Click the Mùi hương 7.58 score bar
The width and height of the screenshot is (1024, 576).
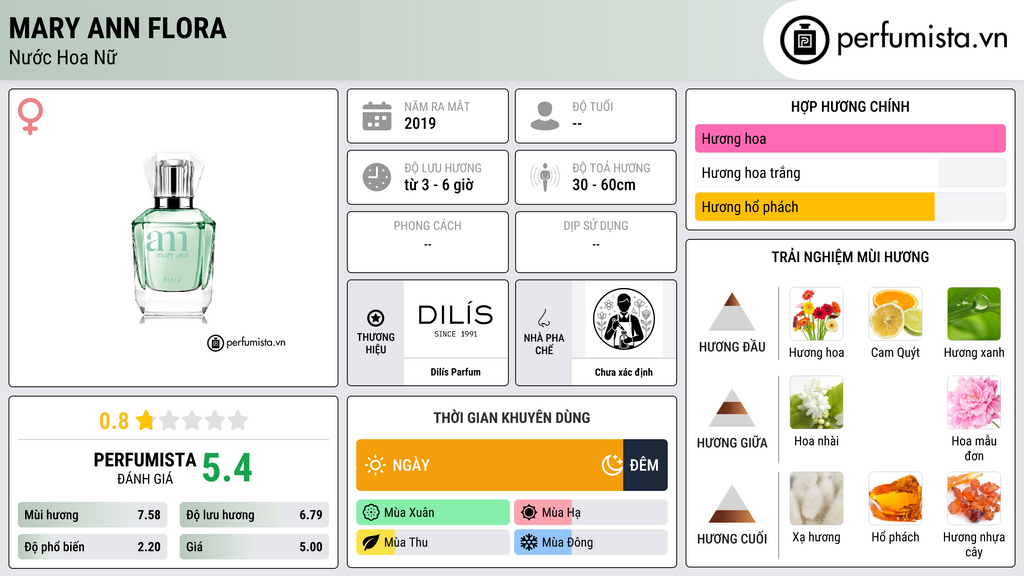click(92, 515)
